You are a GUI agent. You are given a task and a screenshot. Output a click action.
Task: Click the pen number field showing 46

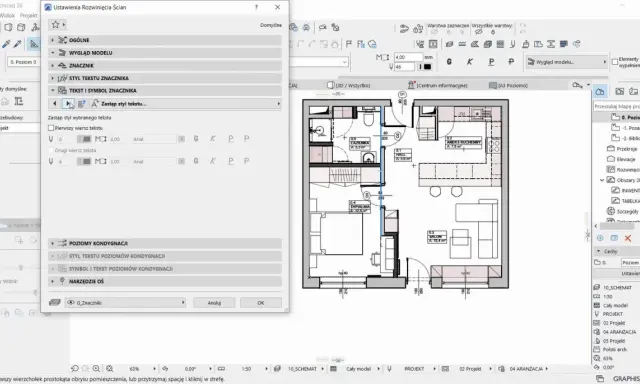[x=404, y=67]
